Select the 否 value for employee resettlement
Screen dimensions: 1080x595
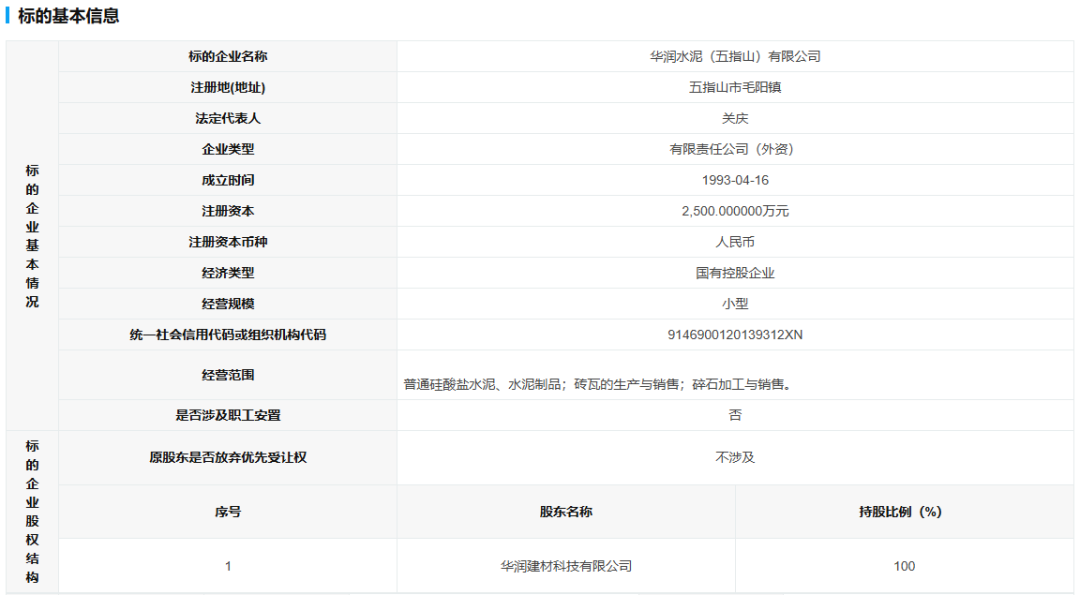click(735, 415)
